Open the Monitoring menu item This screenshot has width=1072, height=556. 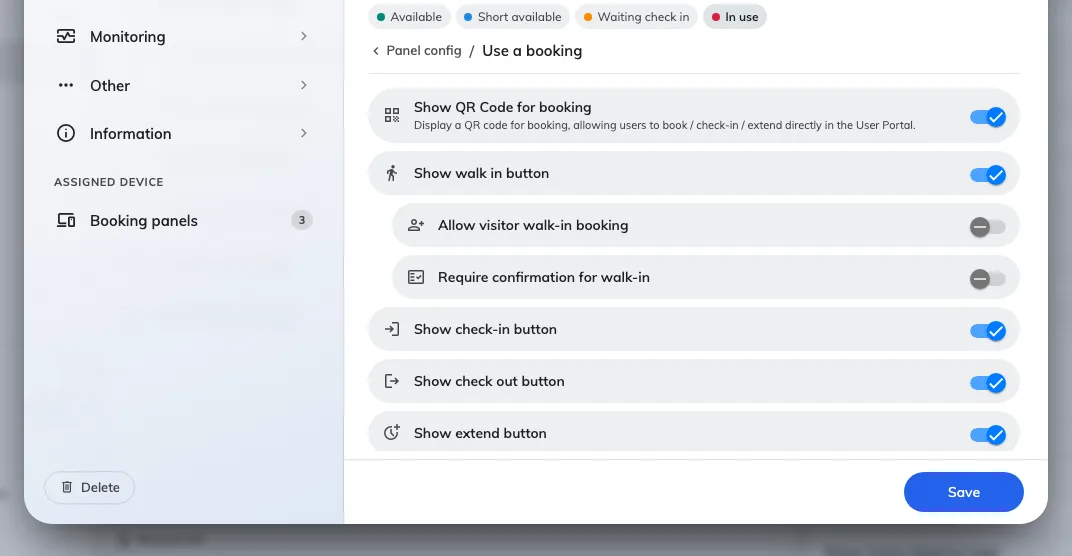[x=182, y=36]
